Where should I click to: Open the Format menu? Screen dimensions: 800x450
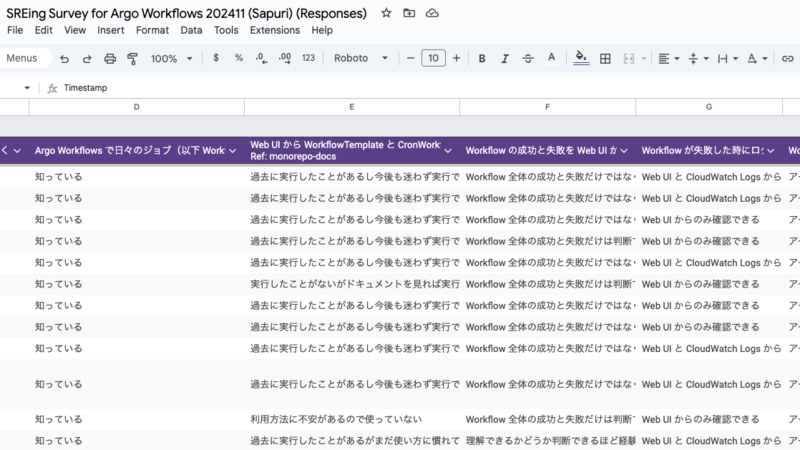click(152, 30)
